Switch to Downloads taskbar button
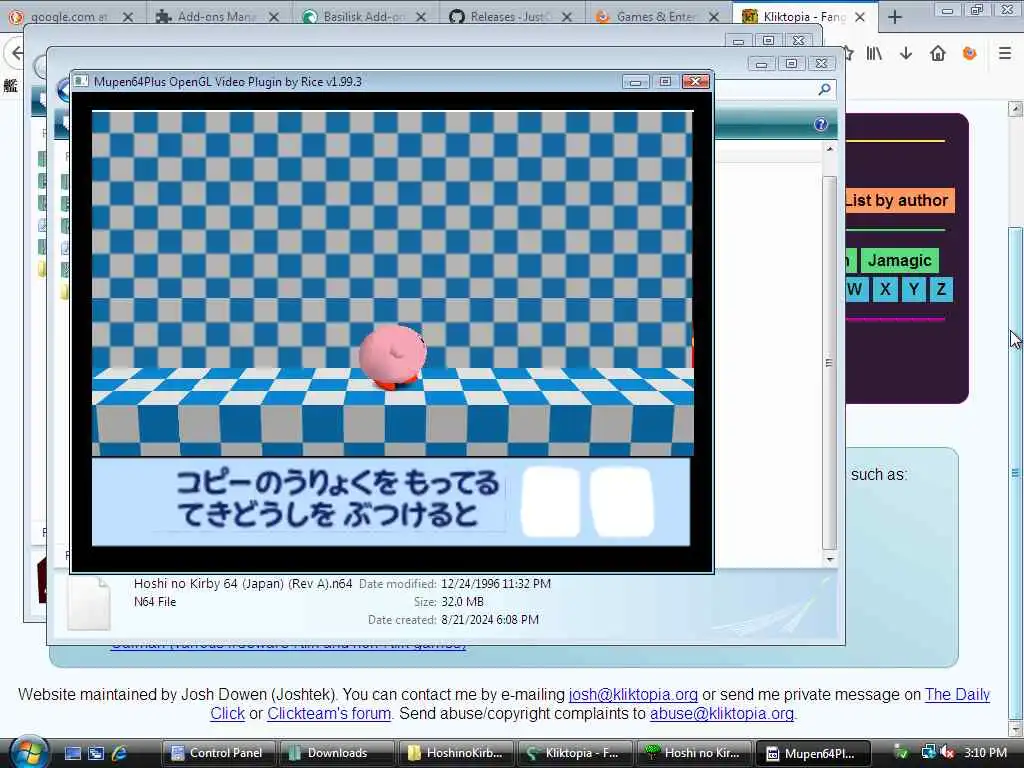 [x=337, y=753]
